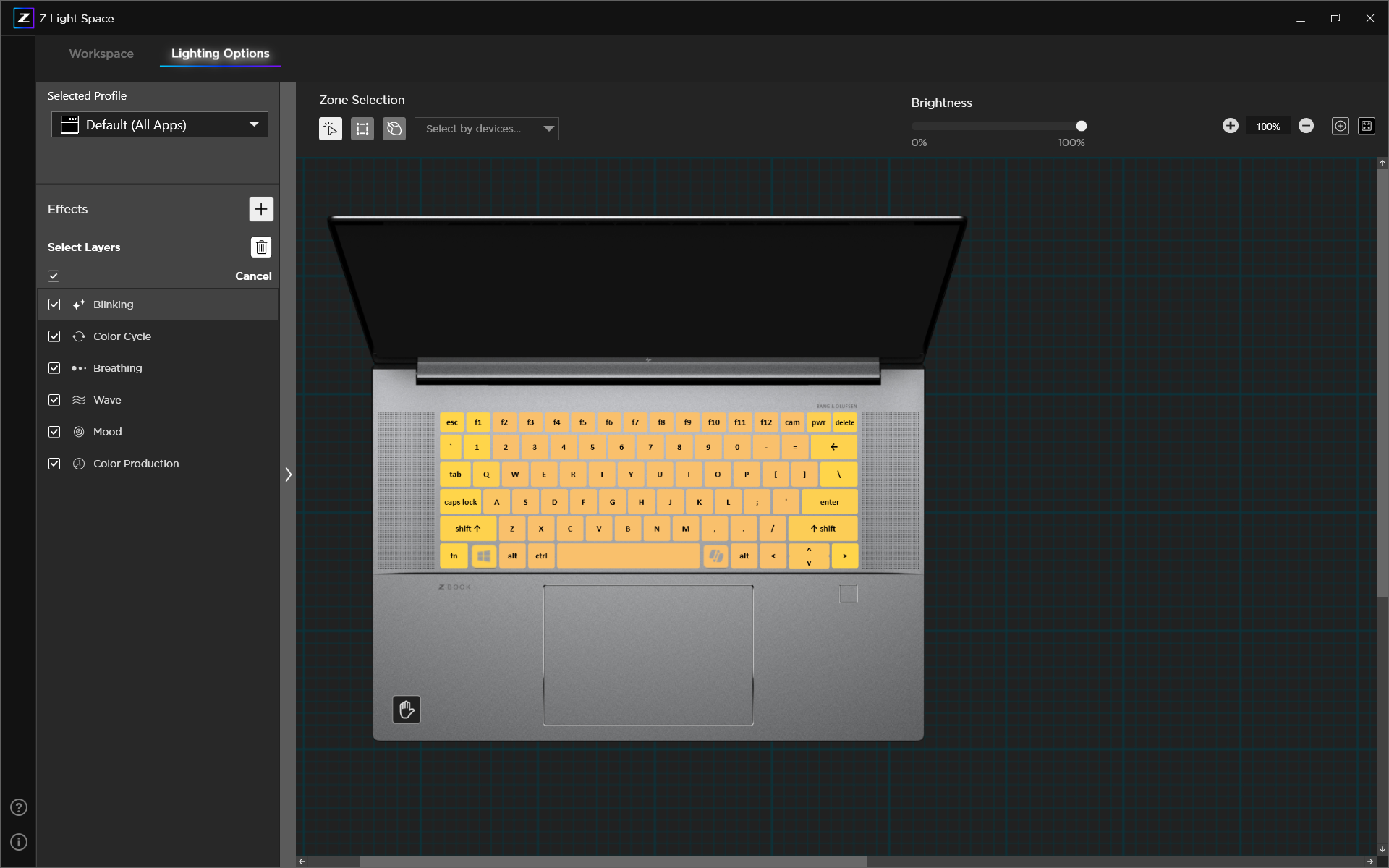This screenshot has width=1389, height=868.
Task: Click the Cancel link above the effect list
Action: click(x=253, y=276)
